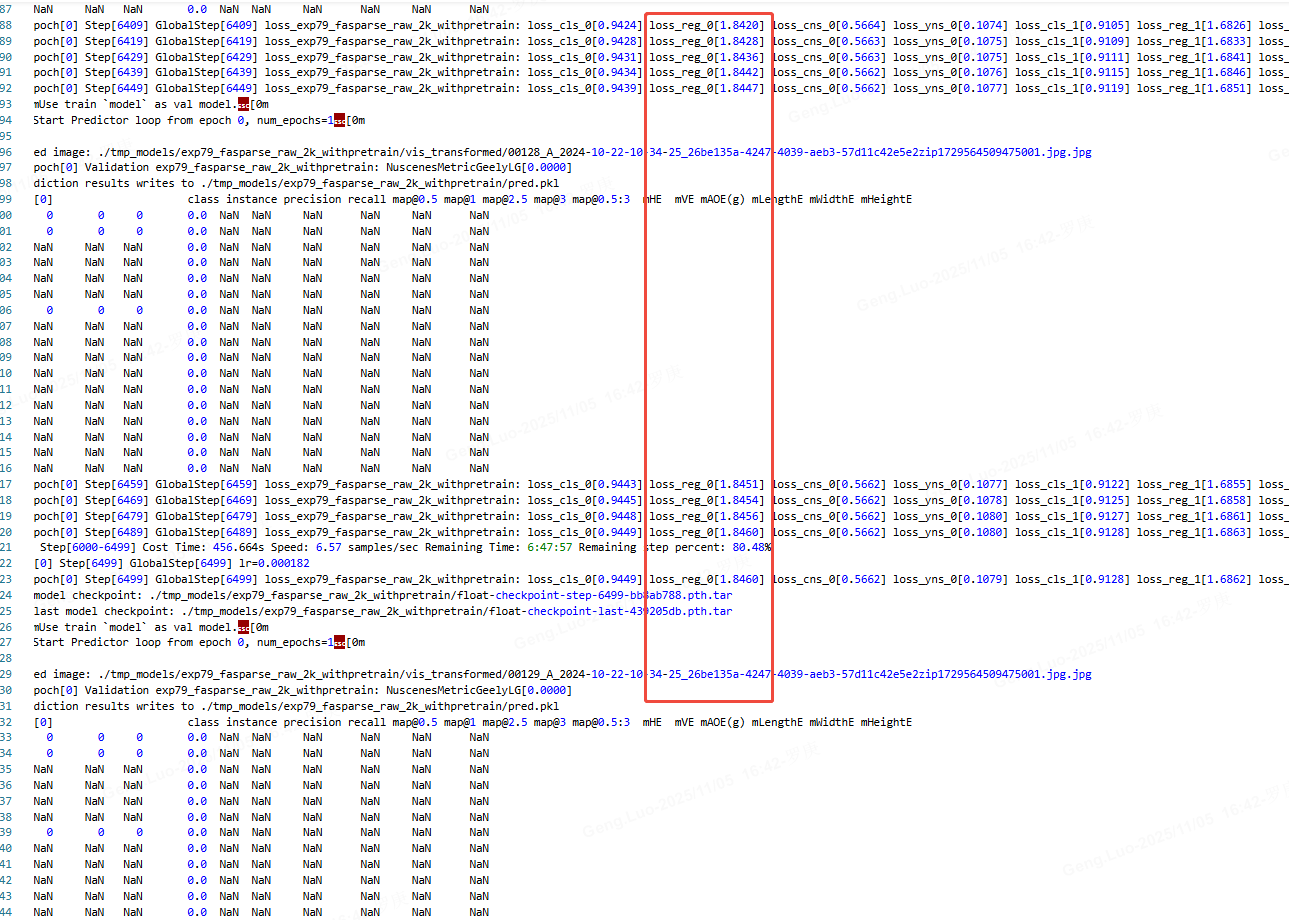Click the loss_reg_0[1.8442] value

pos(707,72)
